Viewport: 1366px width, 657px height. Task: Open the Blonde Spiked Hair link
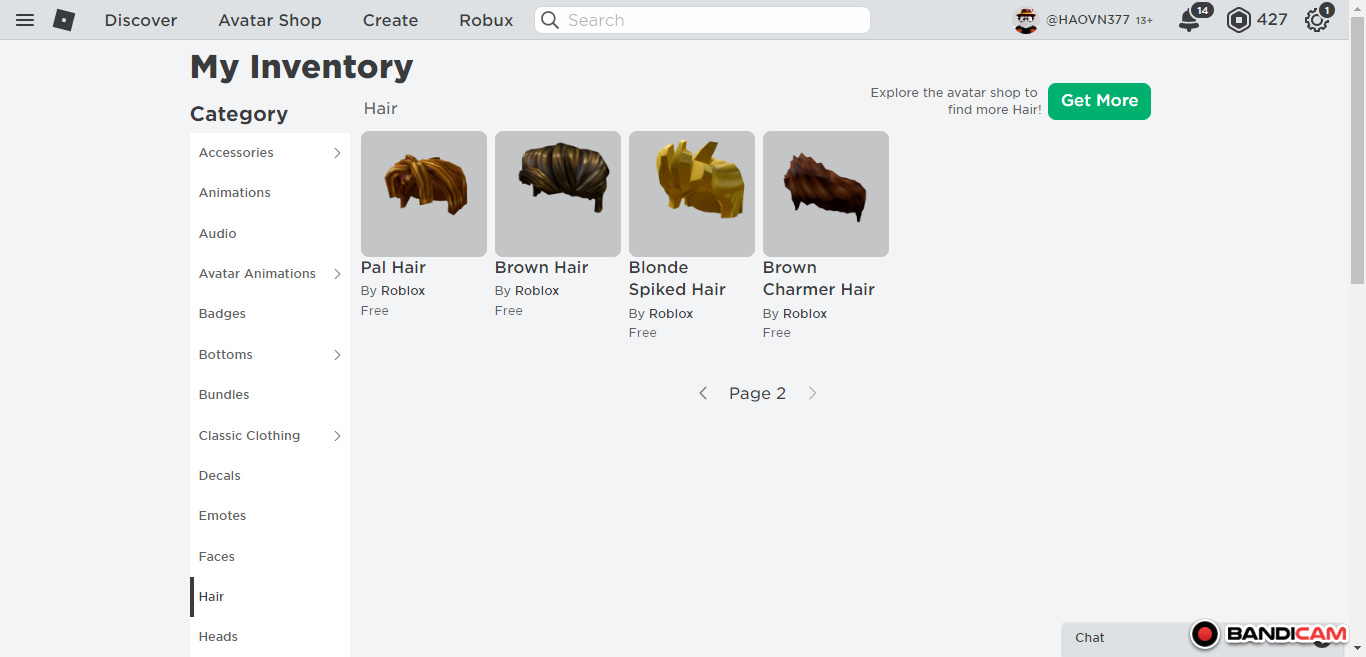[677, 279]
